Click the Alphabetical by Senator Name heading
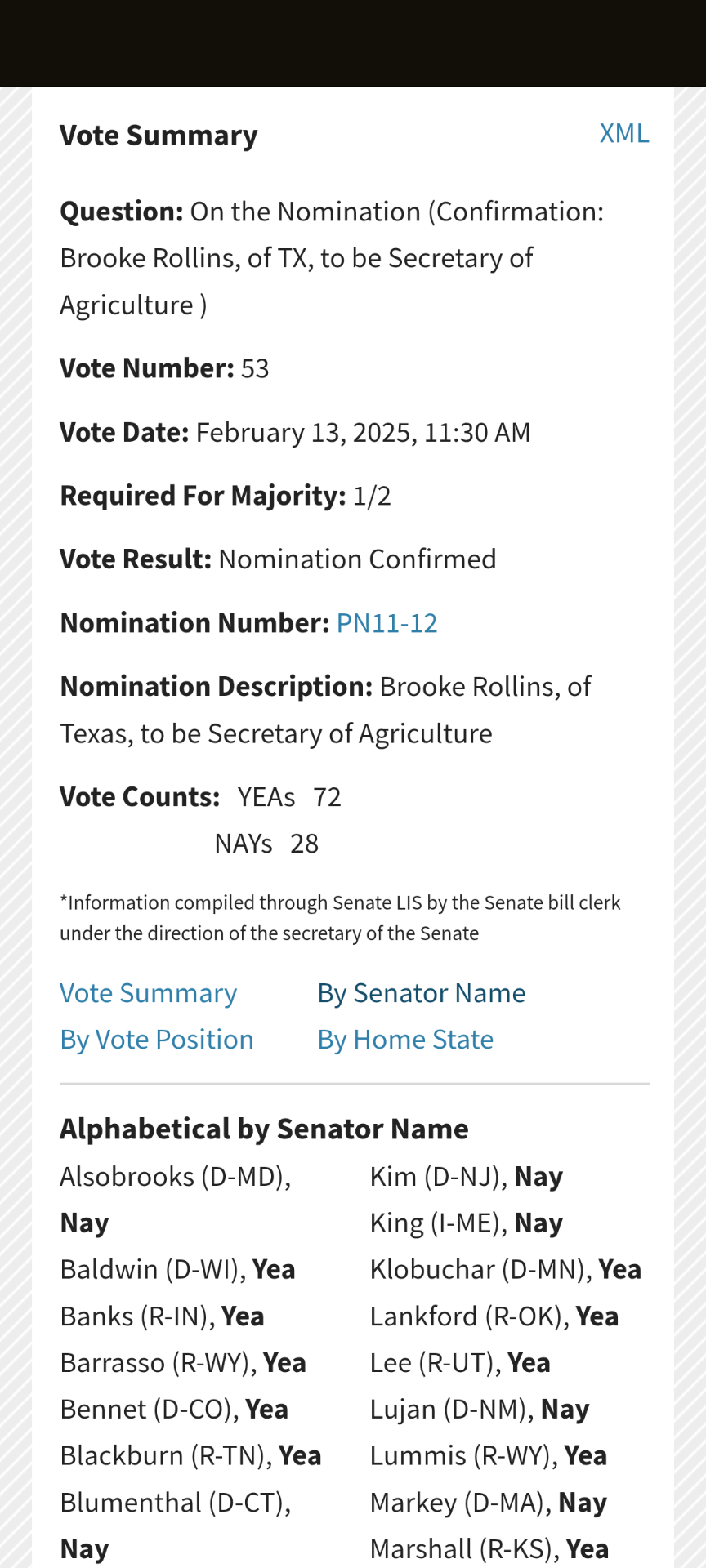This screenshot has height=1568, width=706. [x=264, y=1129]
